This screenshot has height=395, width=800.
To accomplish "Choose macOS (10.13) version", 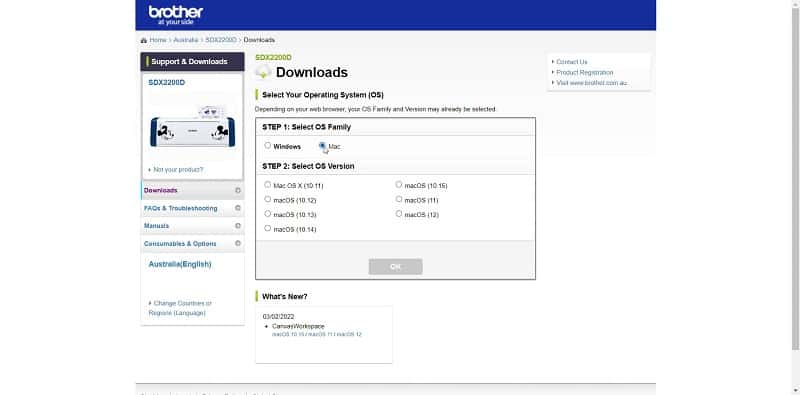I will [267, 214].
